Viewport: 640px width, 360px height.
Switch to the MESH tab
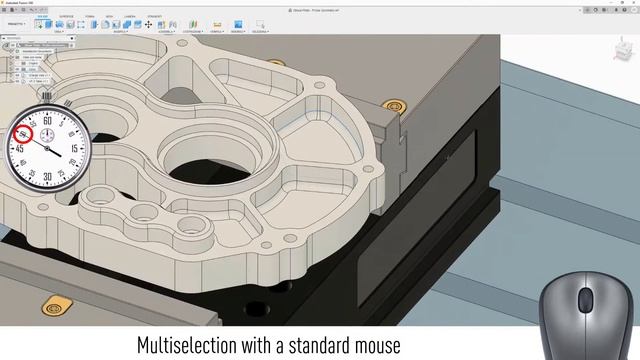(109, 17)
